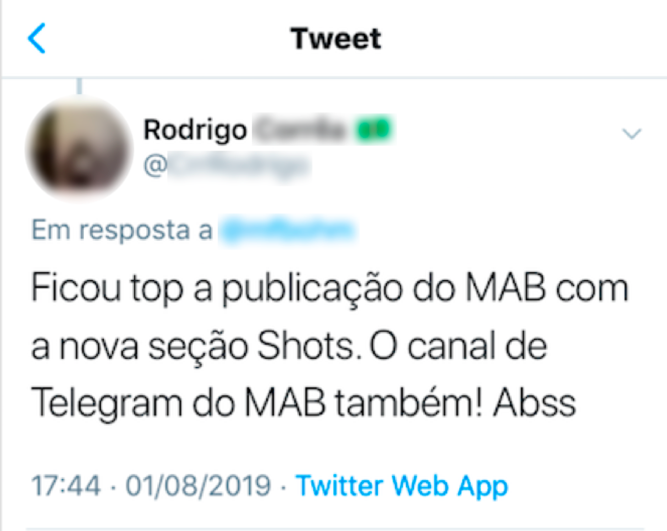Click the green emoji beside Rodrigo's name
The width and height of the screenshot is (667, 531).
click(x=374, y=130)
